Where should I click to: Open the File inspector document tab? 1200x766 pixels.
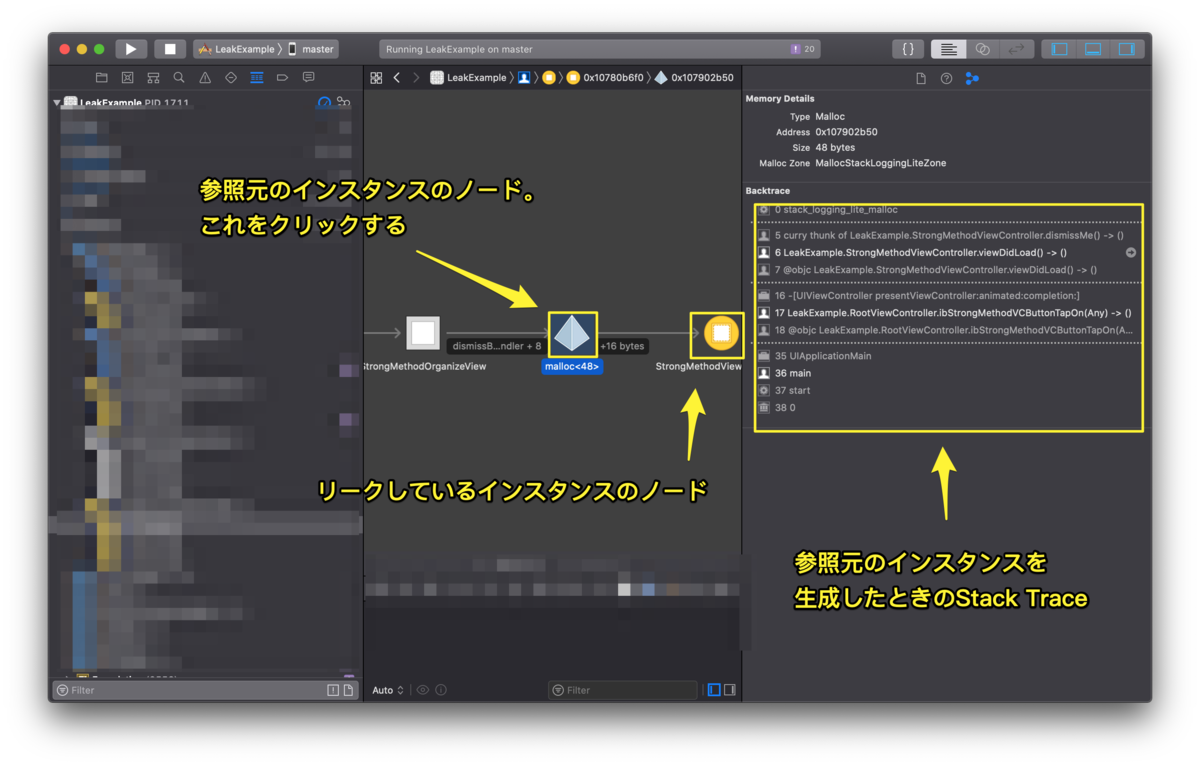pos(921,78)
